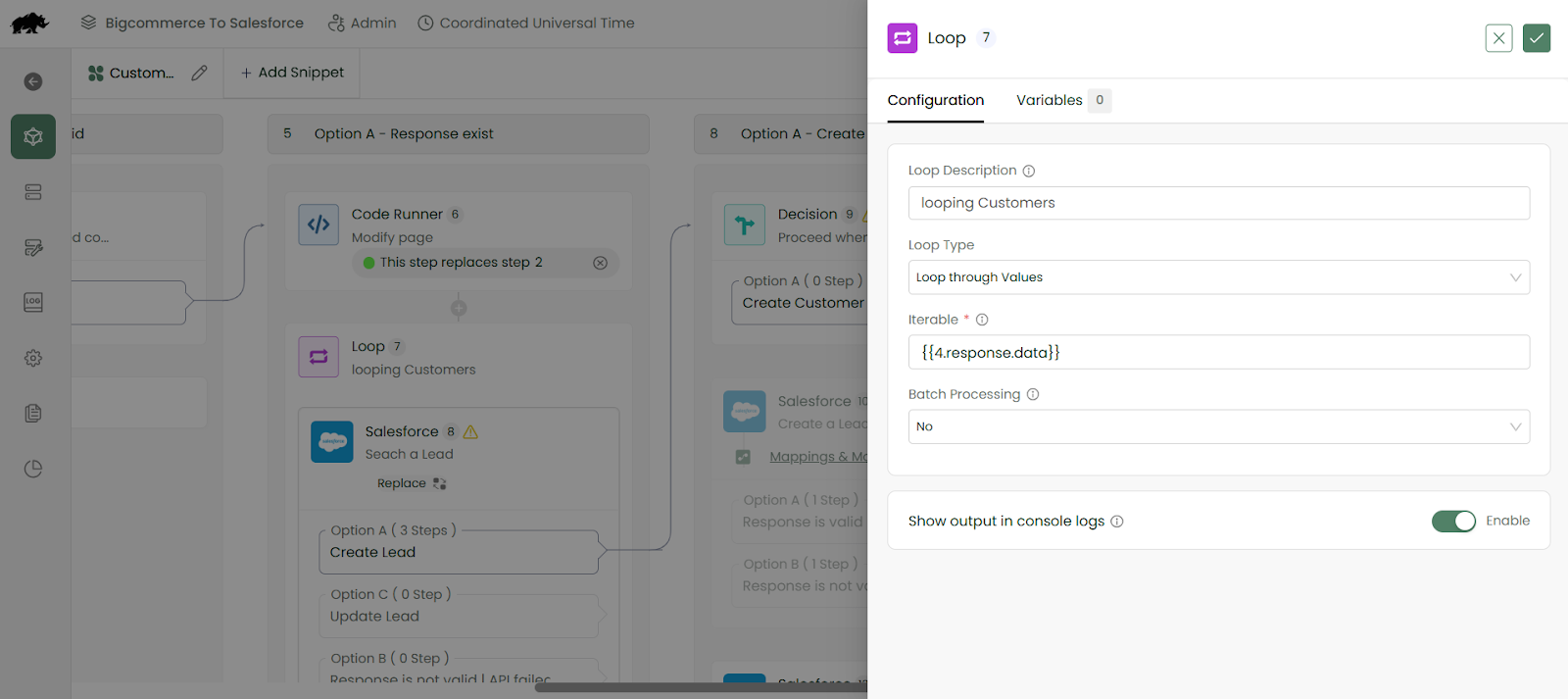Switch to the Configuration tab

tap(936, 100)
